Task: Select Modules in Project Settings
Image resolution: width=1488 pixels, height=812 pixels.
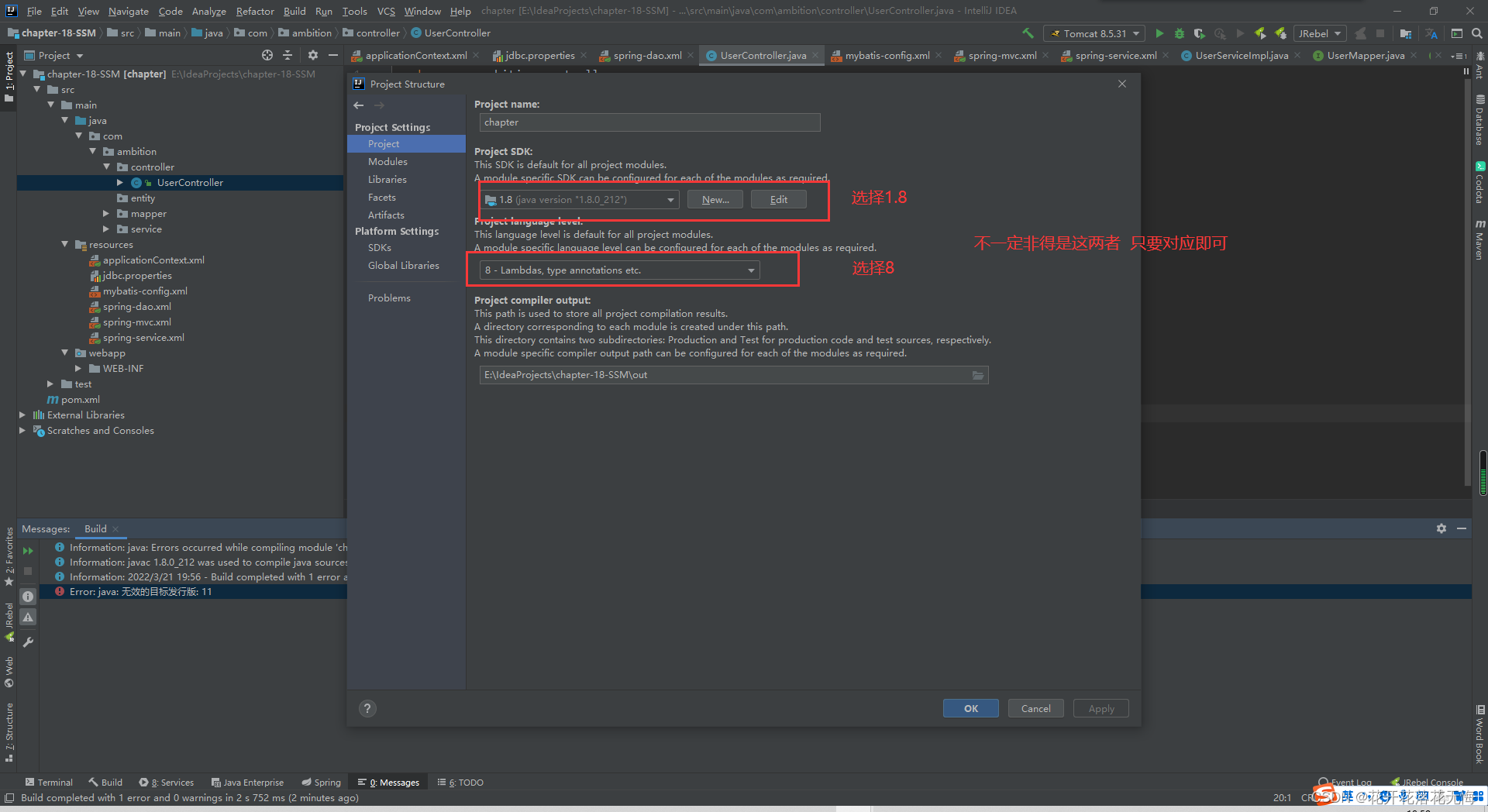Action: (x=387, y=162)
